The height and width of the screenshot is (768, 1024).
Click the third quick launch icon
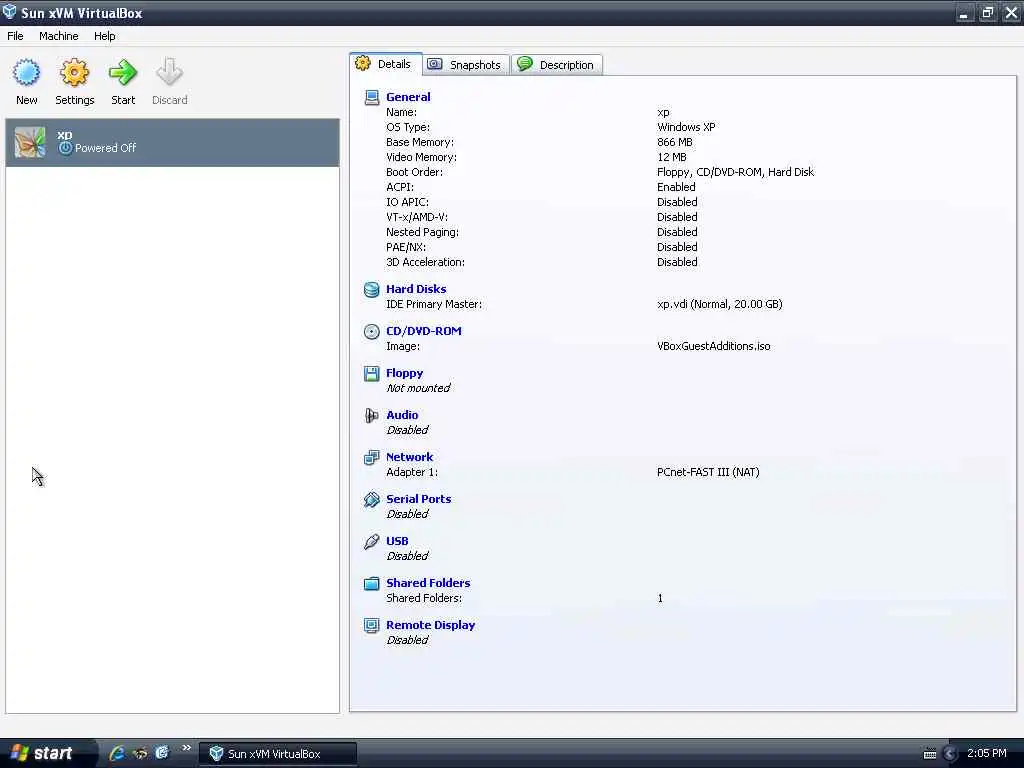162,753
